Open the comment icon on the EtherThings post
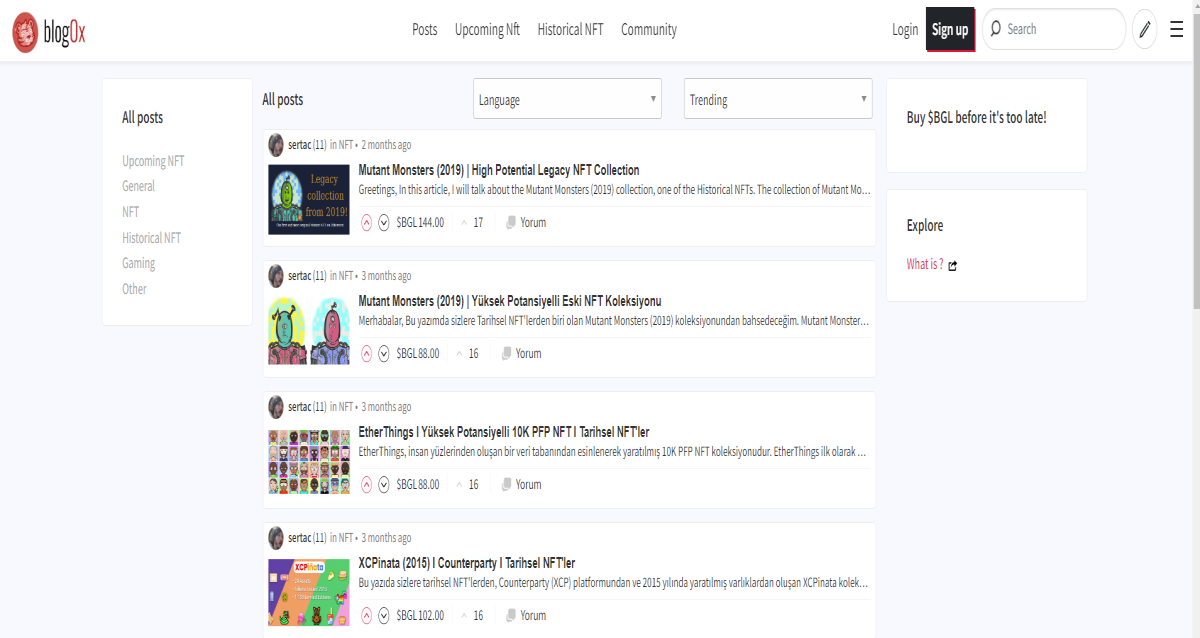 [506, 484]
